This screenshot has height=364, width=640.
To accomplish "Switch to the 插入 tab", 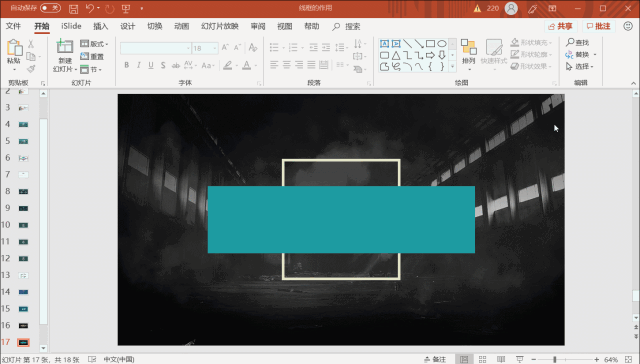I will pos(100,26).
